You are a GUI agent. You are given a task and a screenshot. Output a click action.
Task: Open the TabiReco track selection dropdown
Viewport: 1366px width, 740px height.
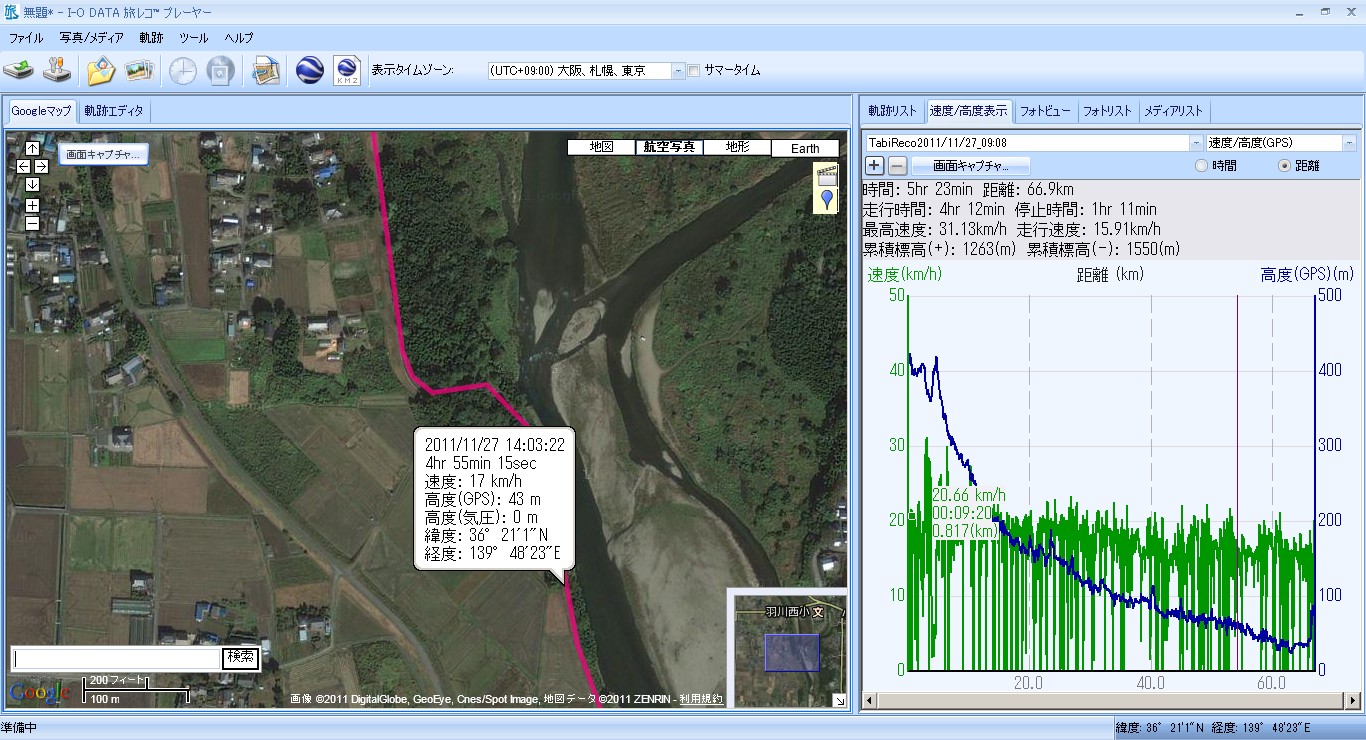1196,143
